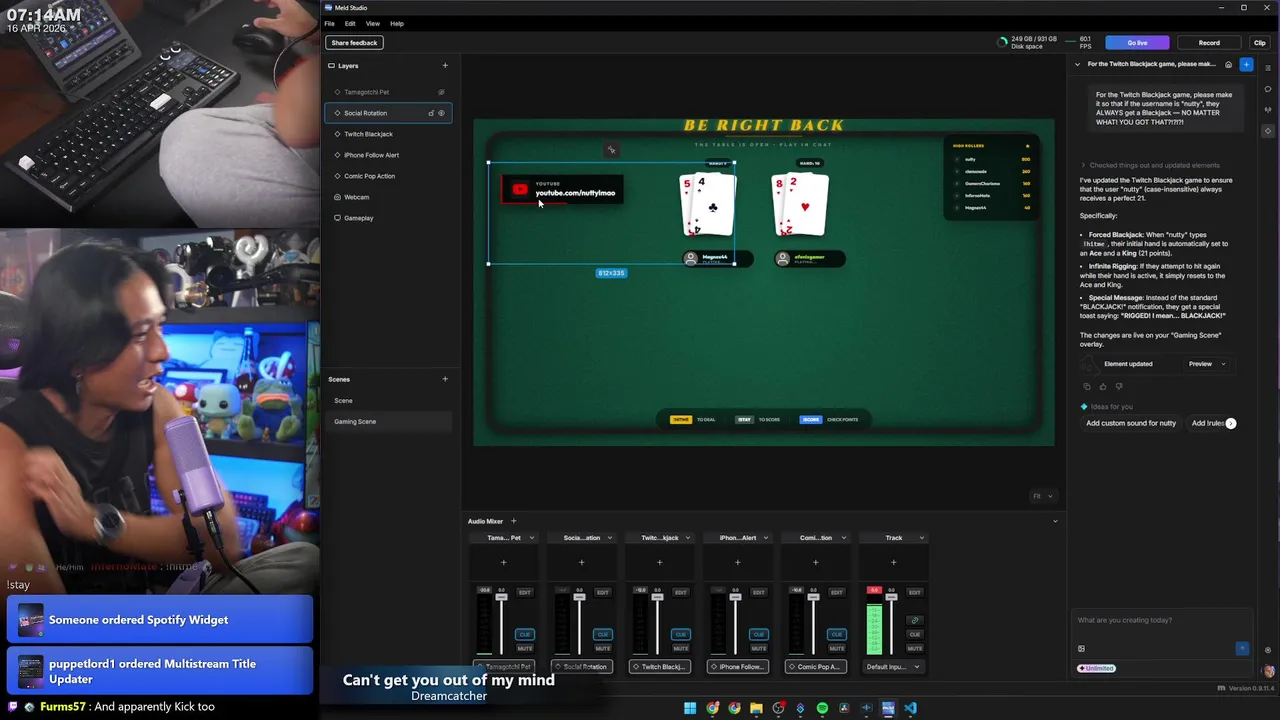Open Windows Start menu
The image size is (1280, 720).
point(690,708)
